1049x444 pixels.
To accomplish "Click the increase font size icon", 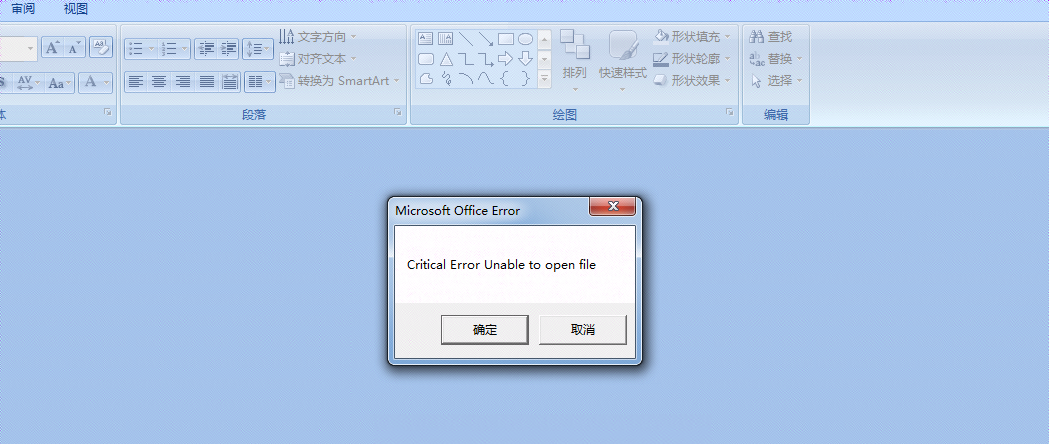I will point(52,47).
